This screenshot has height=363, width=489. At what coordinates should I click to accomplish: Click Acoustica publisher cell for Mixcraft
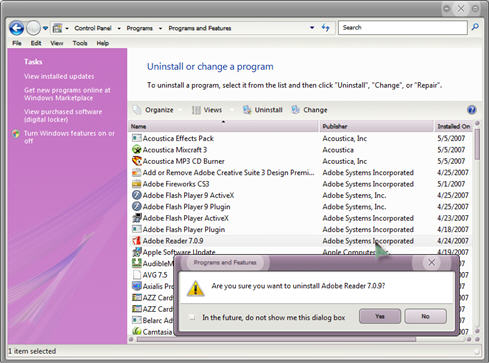[338, 150]
